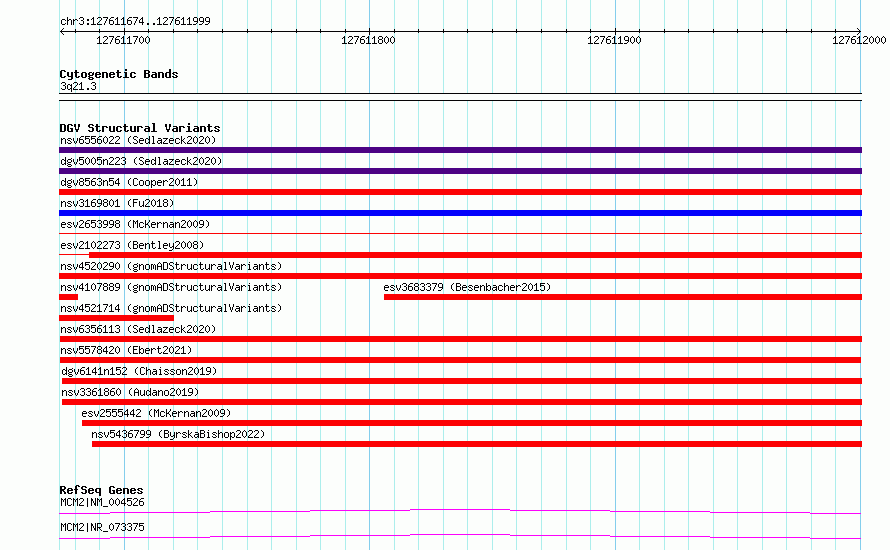Click the red esv3683379 variant bar
The width and height of the screenshot is (890, 550).
tap(623, 297)
